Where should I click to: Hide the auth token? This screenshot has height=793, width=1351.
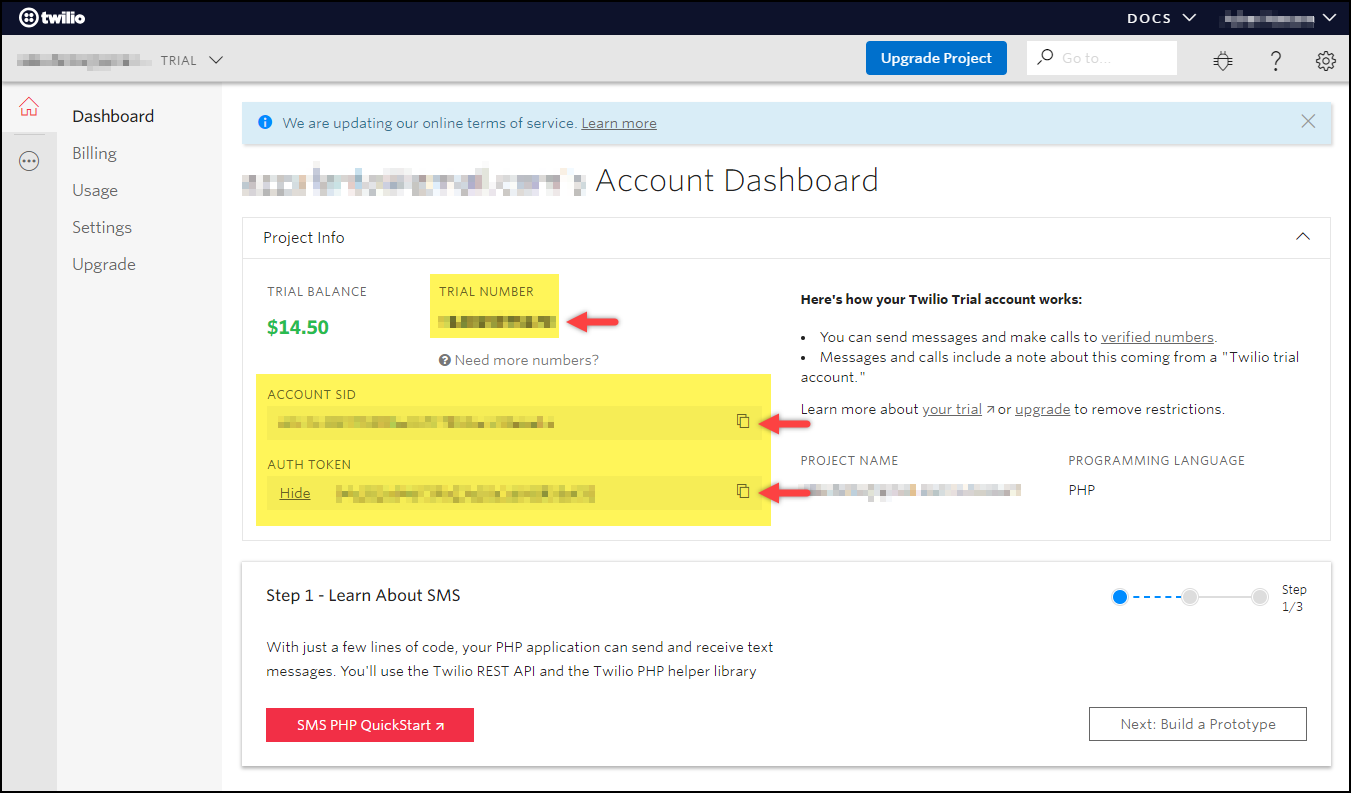coord(295,493)
